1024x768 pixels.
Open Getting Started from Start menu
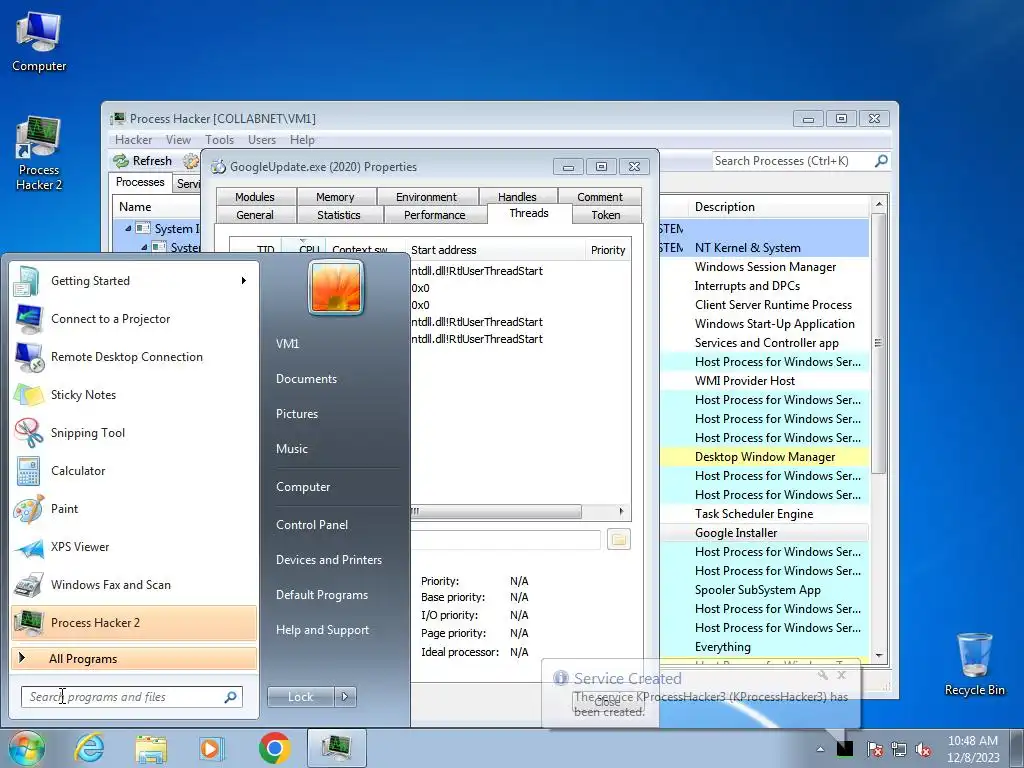coord(134,281)
